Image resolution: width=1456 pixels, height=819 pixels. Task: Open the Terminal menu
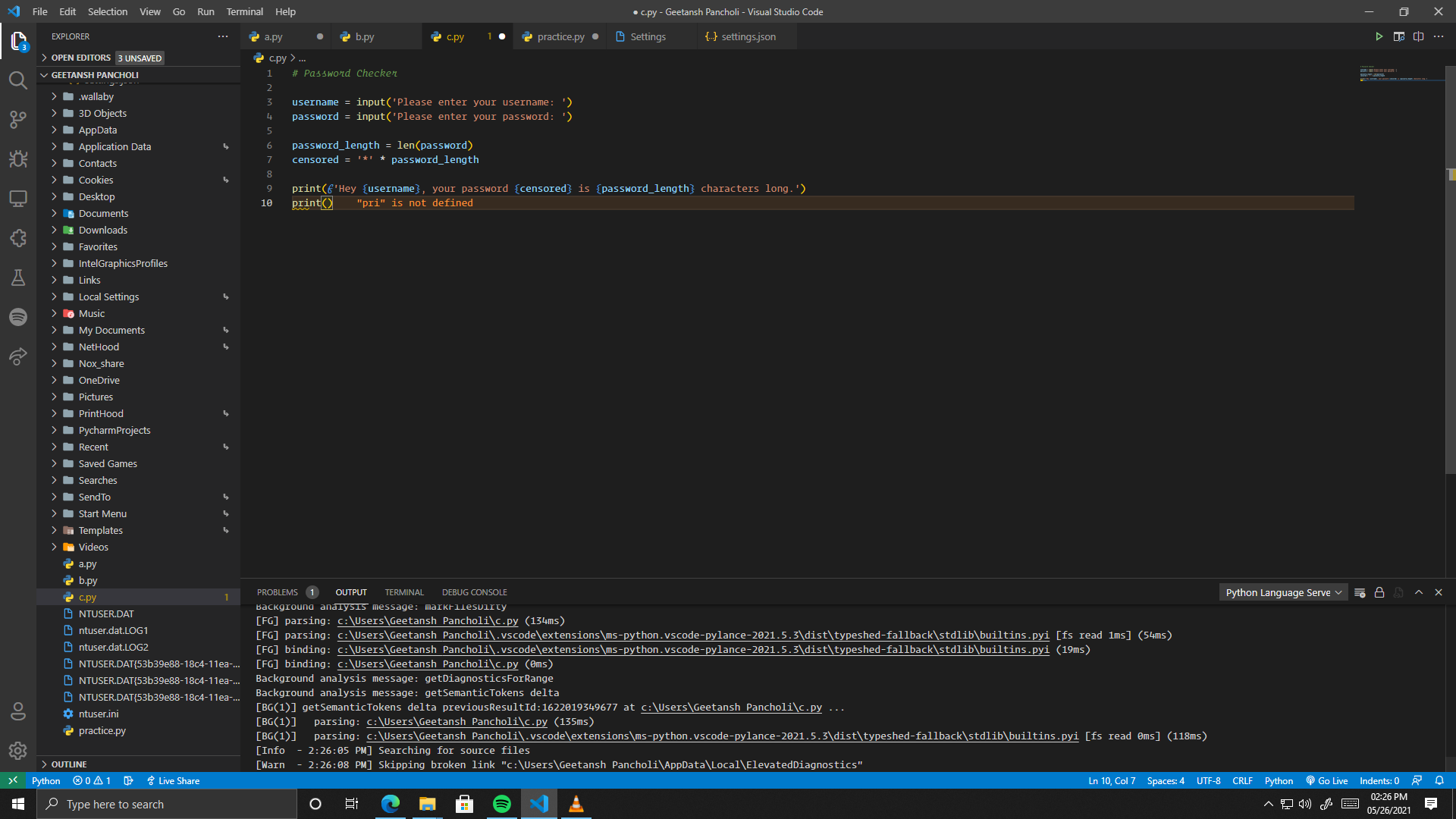[244, 11]
